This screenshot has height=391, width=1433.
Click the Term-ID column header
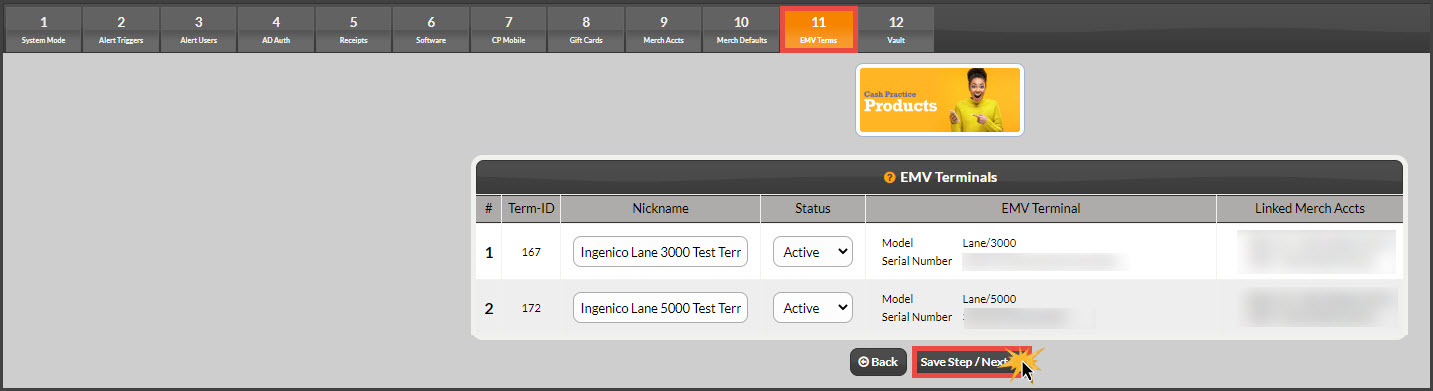coord(531,208)
